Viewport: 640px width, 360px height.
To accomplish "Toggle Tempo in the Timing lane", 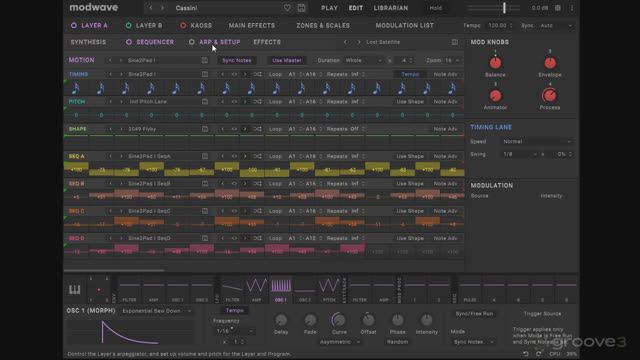I will (x=410, y=74).
